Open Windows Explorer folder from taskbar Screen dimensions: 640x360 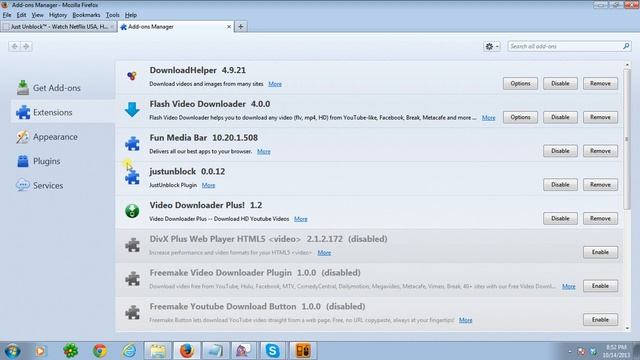158,351
